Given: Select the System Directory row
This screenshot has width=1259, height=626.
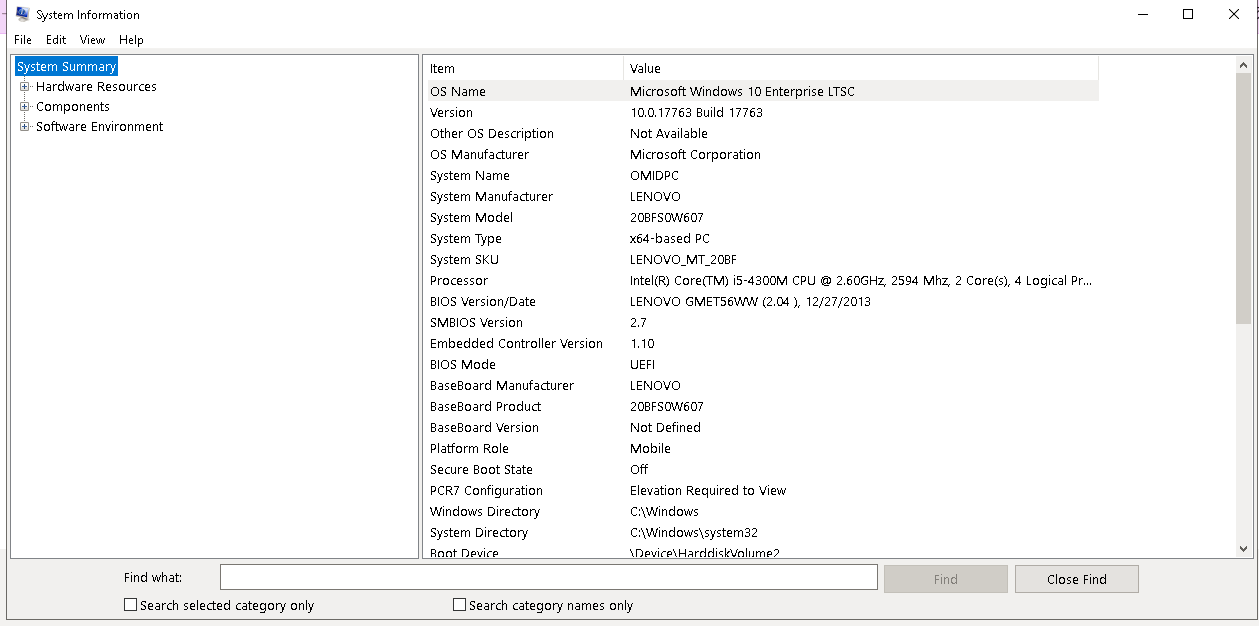Looking at the screenshot, I should point(761,533).
